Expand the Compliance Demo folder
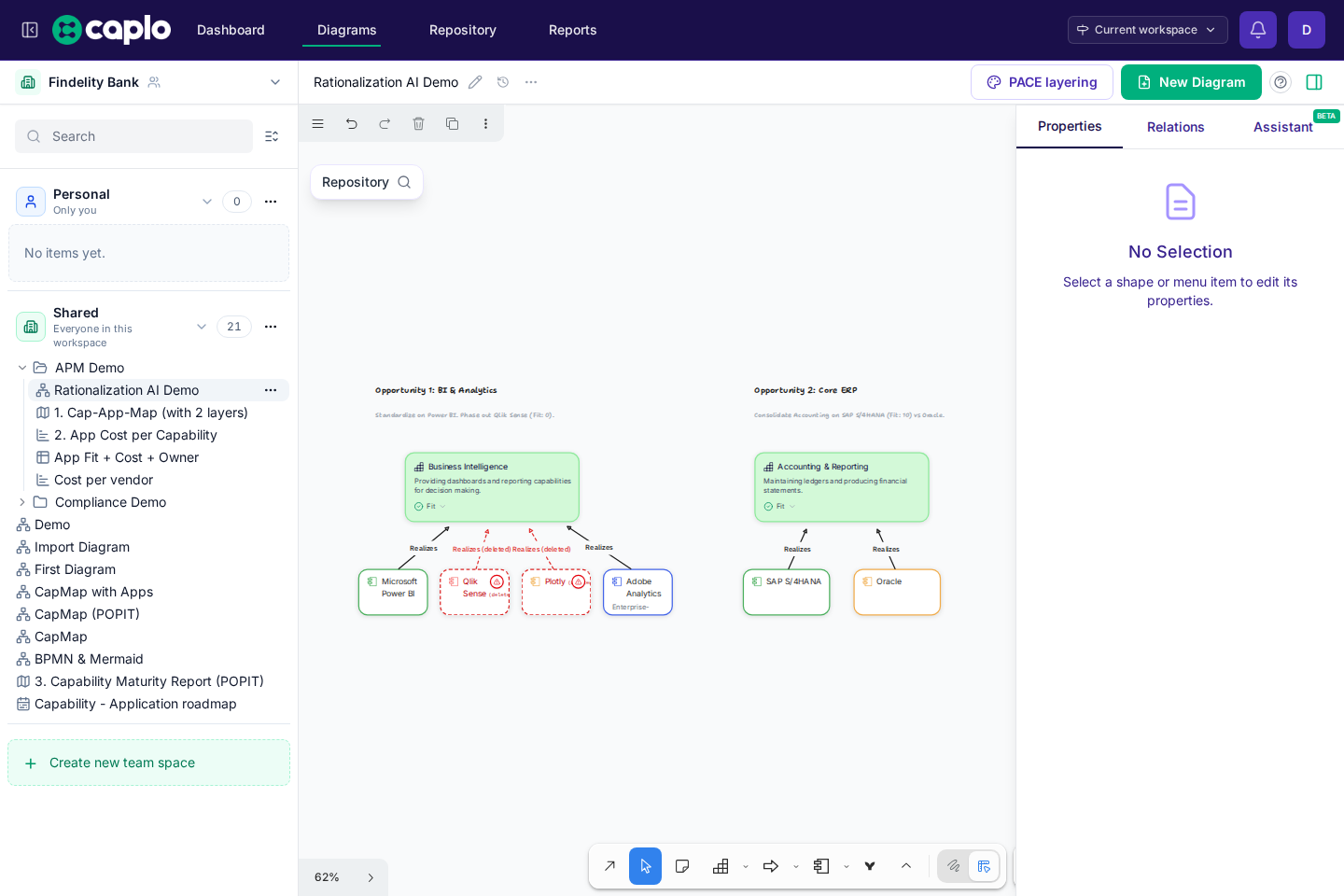 22,502
